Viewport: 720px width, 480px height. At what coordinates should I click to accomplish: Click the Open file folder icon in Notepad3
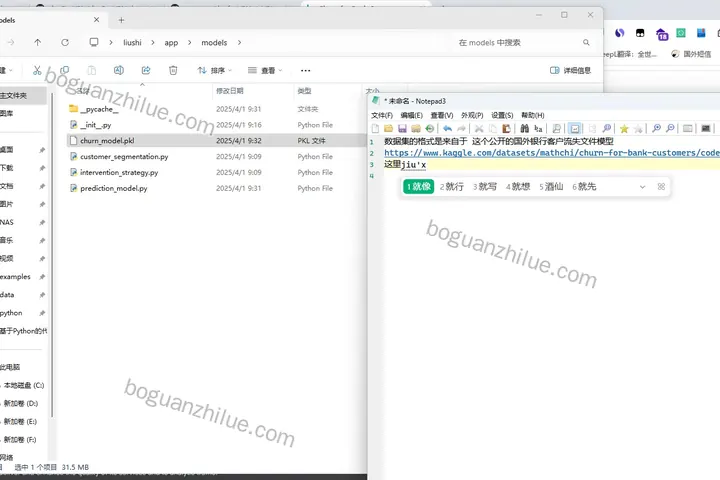point(388,129)
